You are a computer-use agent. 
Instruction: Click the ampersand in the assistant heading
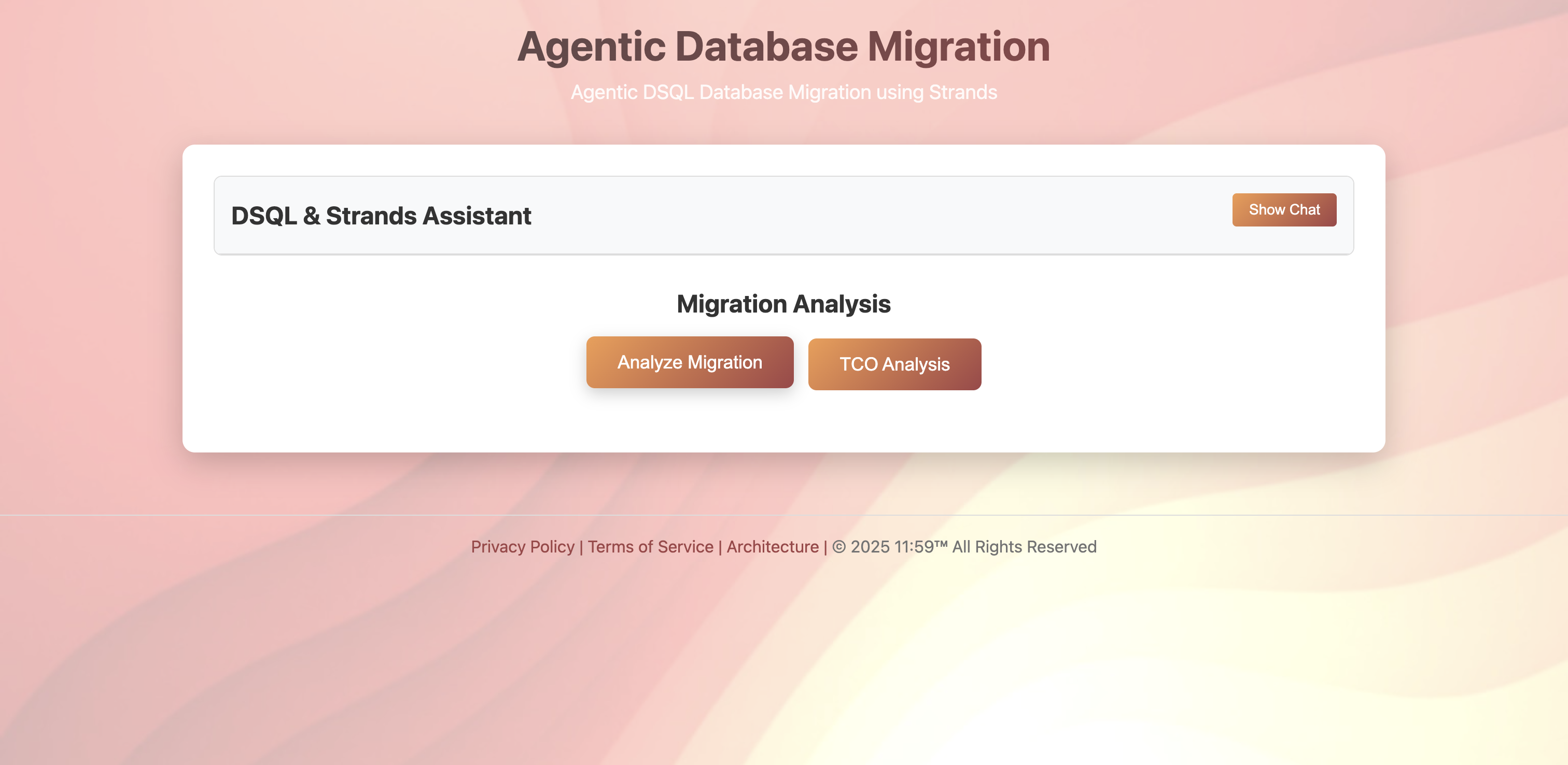(x=311, y=216)
